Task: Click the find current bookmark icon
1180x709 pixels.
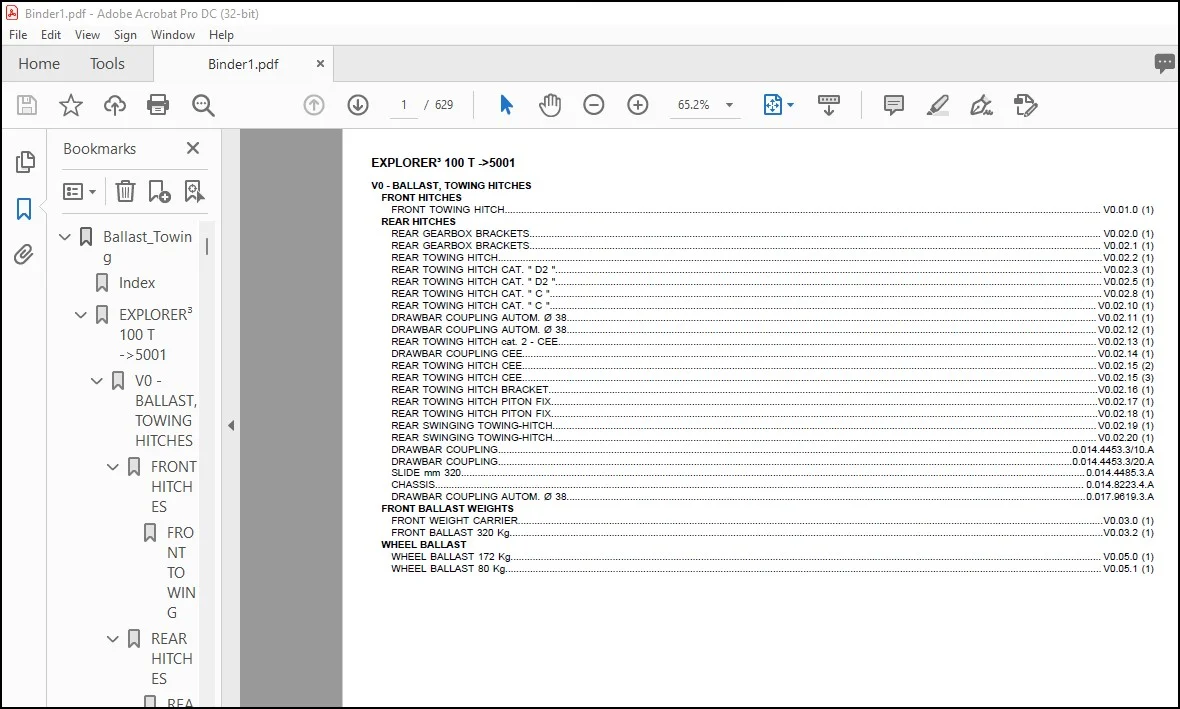Action: (x=194, y=191)
